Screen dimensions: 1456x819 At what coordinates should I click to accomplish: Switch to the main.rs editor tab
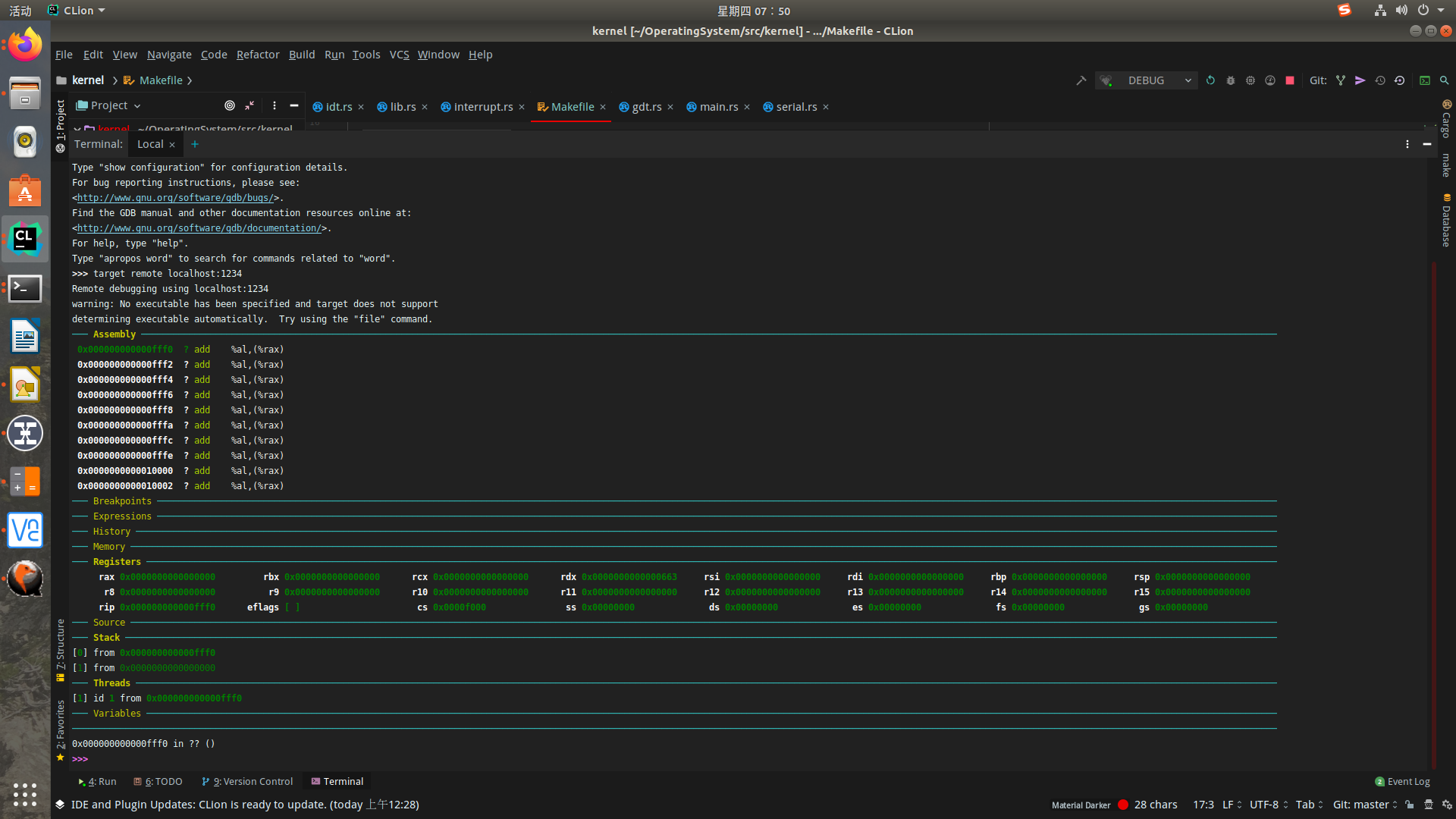pyautogui.click(x=717, y=107)
